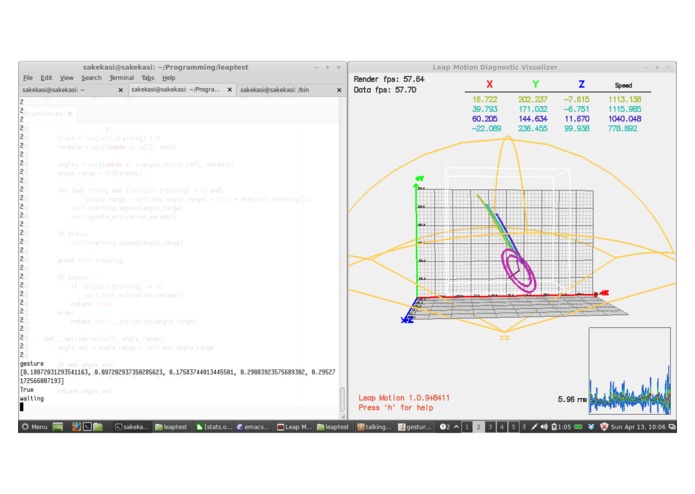Select the first terminal tab sakekasi@sakekasi: ~
Image resolution: width=695 pixels, height=494 pixels.
(x=73, y=89)
